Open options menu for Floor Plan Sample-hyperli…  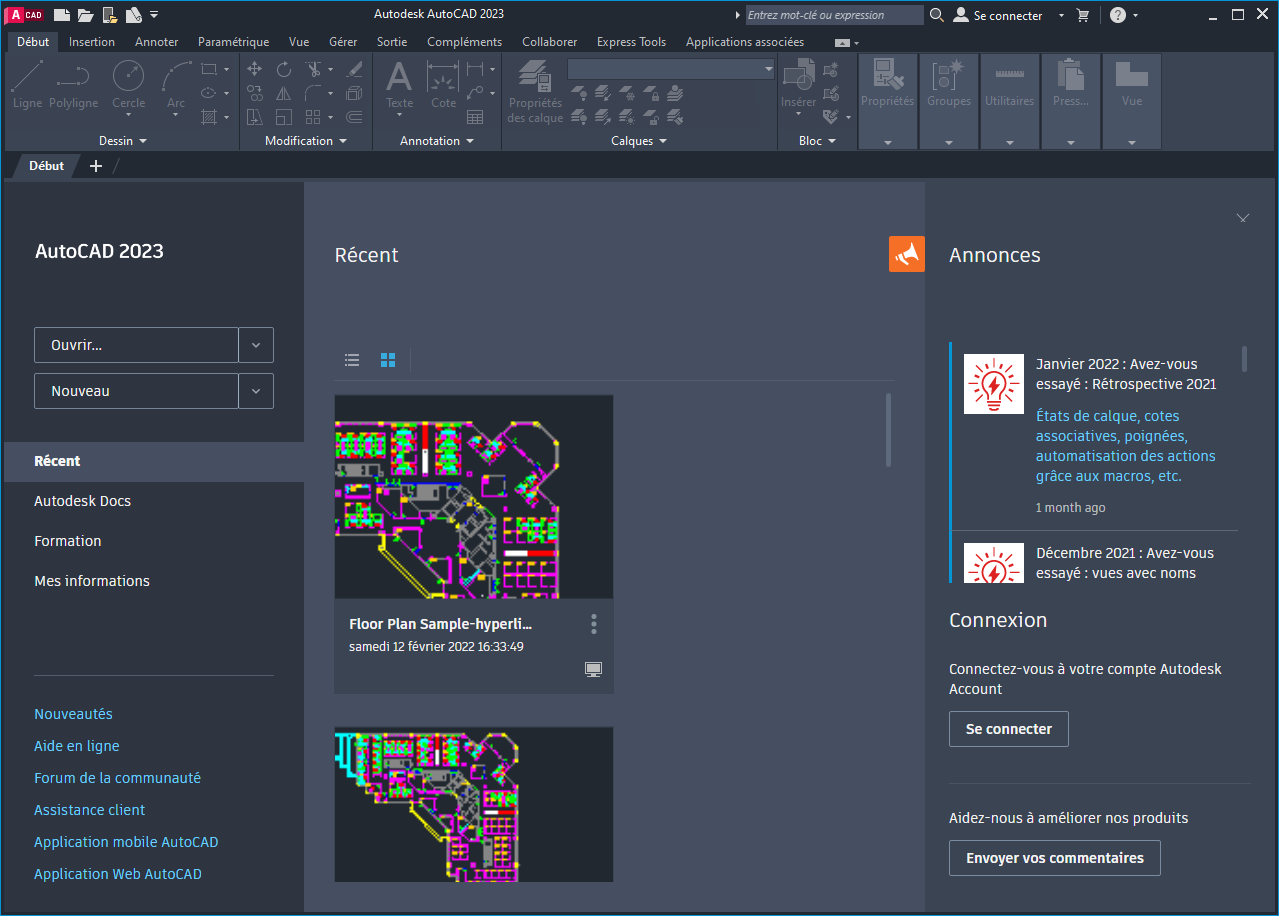point(594,624)
